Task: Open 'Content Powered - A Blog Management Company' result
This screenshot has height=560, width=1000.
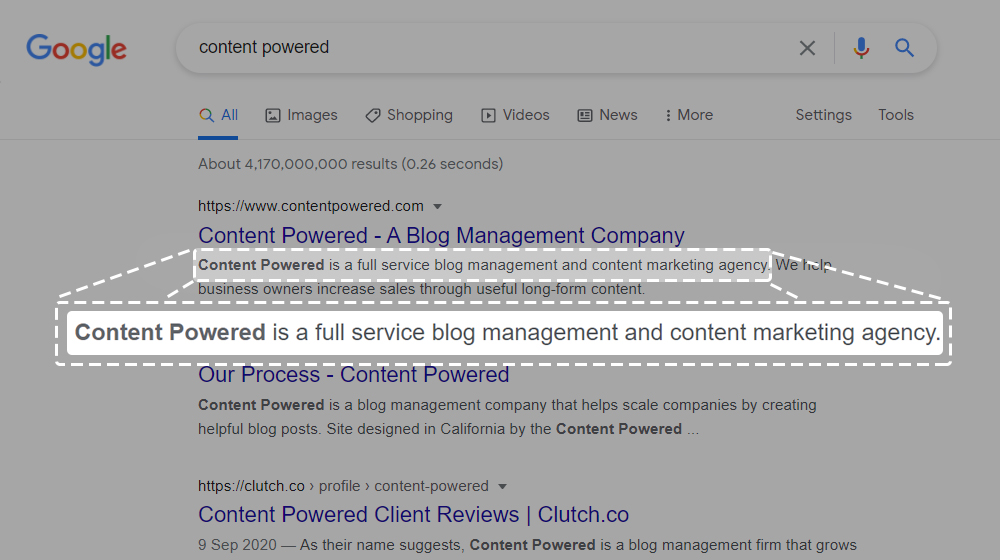Action: [441, 235]
